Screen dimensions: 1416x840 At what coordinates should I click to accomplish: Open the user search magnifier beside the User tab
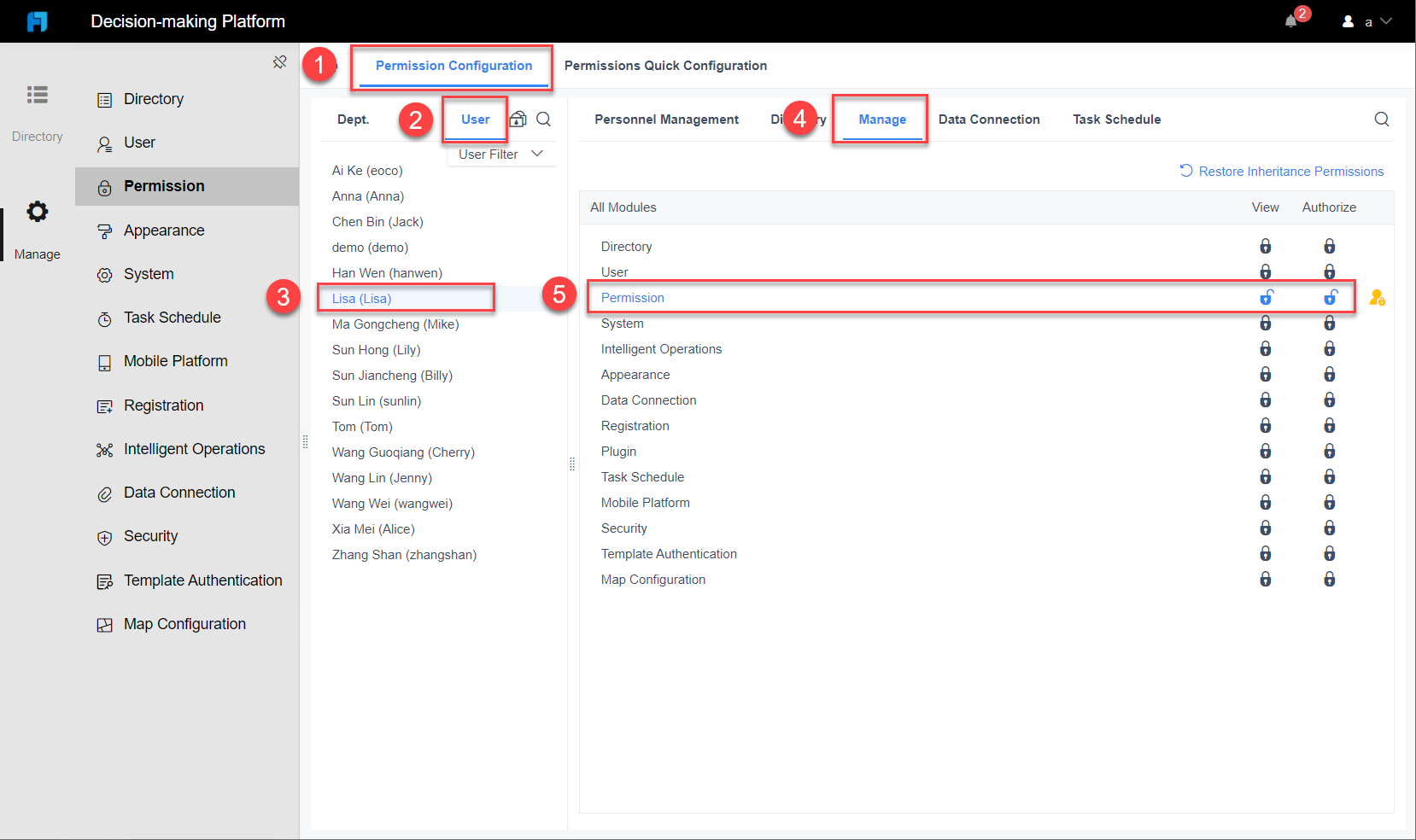coord(544,120)
